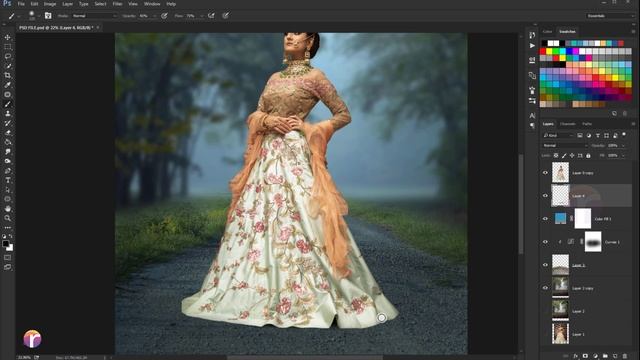Image resolution: width=640 pixels, height=360 pixels.
Task: Switch to the Color tab
Action: [547, 31]
